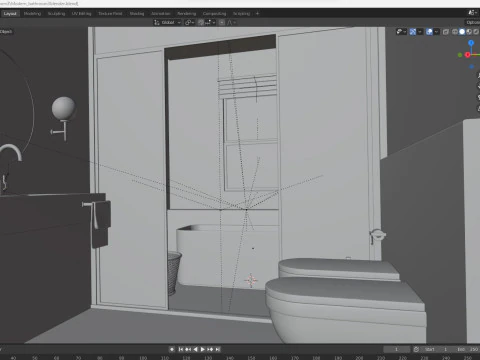Open the Object mode selector at viewport left
Screen dimensions: 480x360
pyautogui.click(x=6, y=32)
